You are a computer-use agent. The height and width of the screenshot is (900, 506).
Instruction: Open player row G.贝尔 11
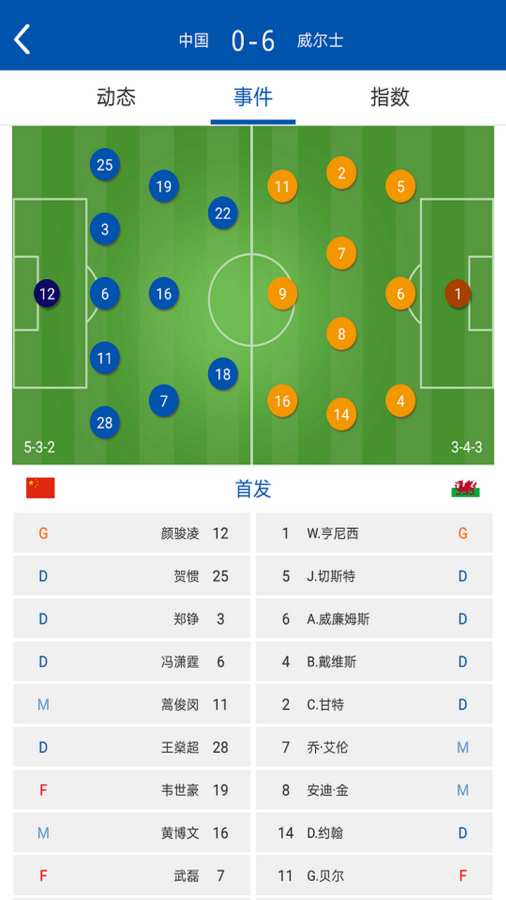pyautogui.click(x=374, y=876)
